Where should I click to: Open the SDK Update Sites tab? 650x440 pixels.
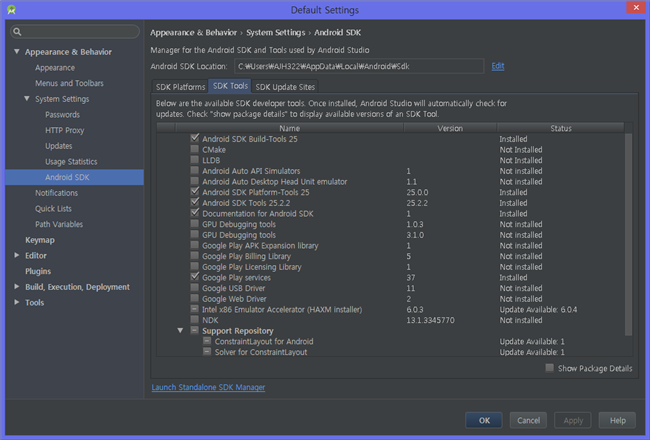(285, 87)
